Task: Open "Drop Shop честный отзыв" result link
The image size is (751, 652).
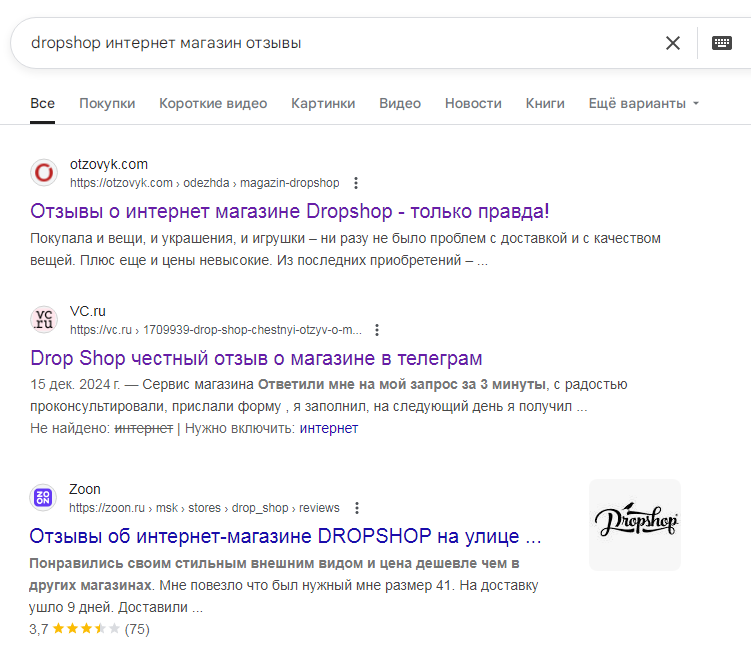Action: click(256, 358)
